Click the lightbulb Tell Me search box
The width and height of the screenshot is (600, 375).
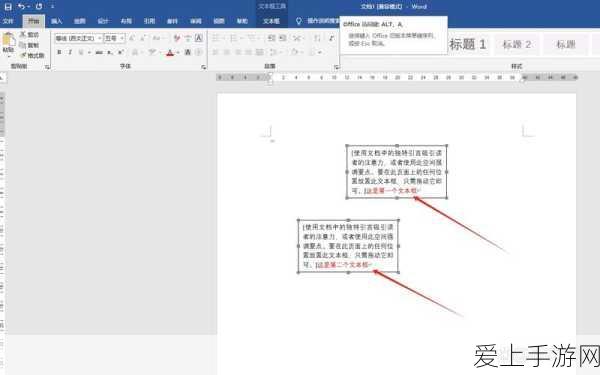pyautogui.click(x=318, y=21)
